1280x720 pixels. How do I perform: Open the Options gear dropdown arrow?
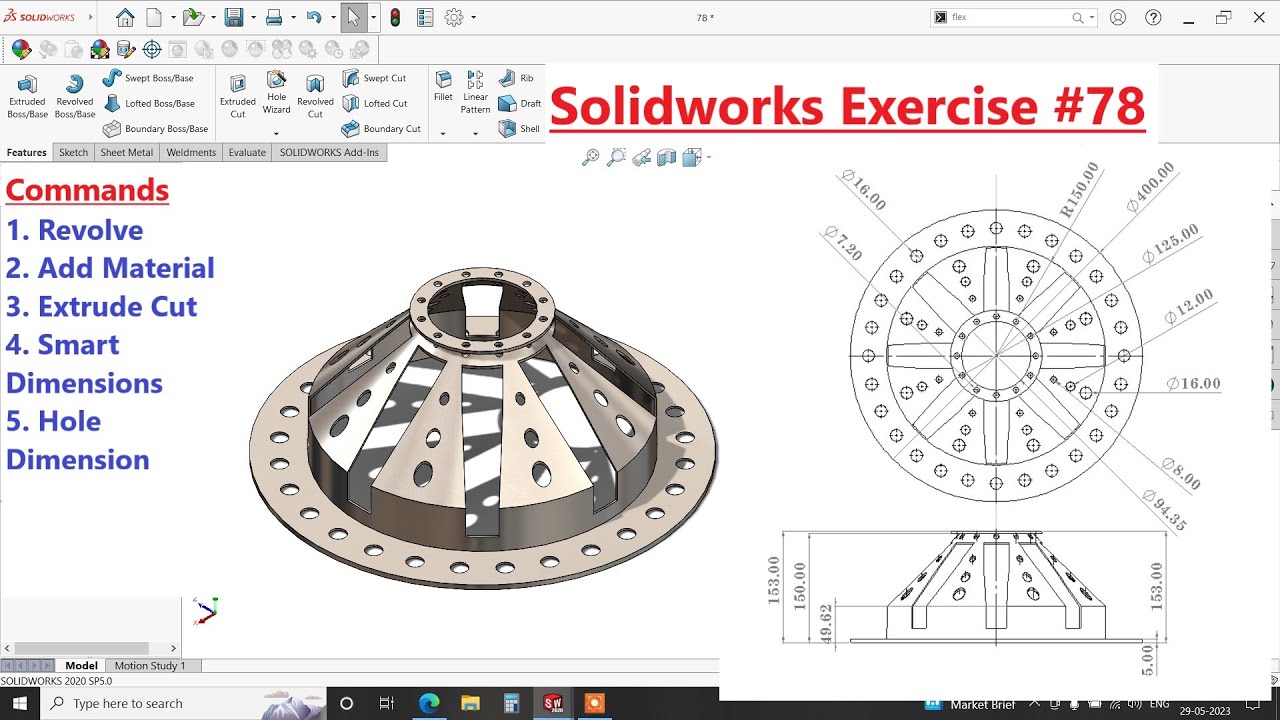474,18
